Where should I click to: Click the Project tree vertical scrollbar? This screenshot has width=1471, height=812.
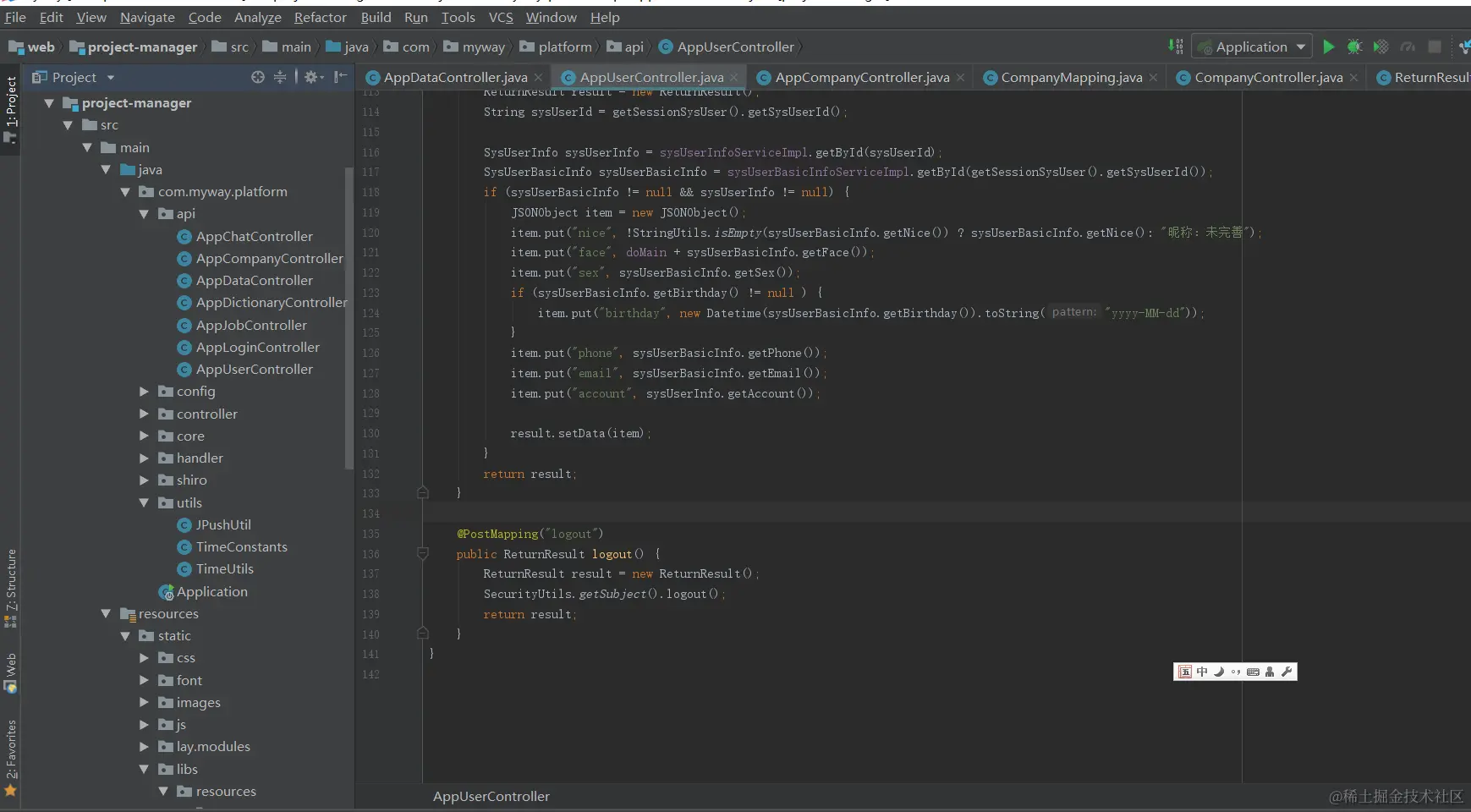pos(349,317)
